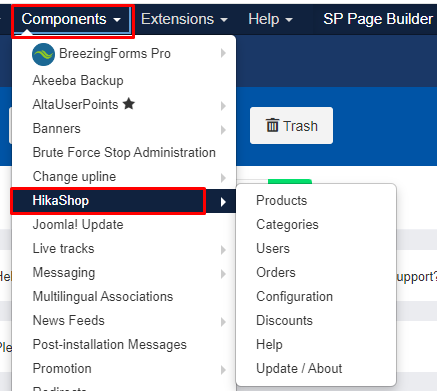
Task: Expand AltaUserPoints submenu arrow
Action: click(x=223, y=106)
